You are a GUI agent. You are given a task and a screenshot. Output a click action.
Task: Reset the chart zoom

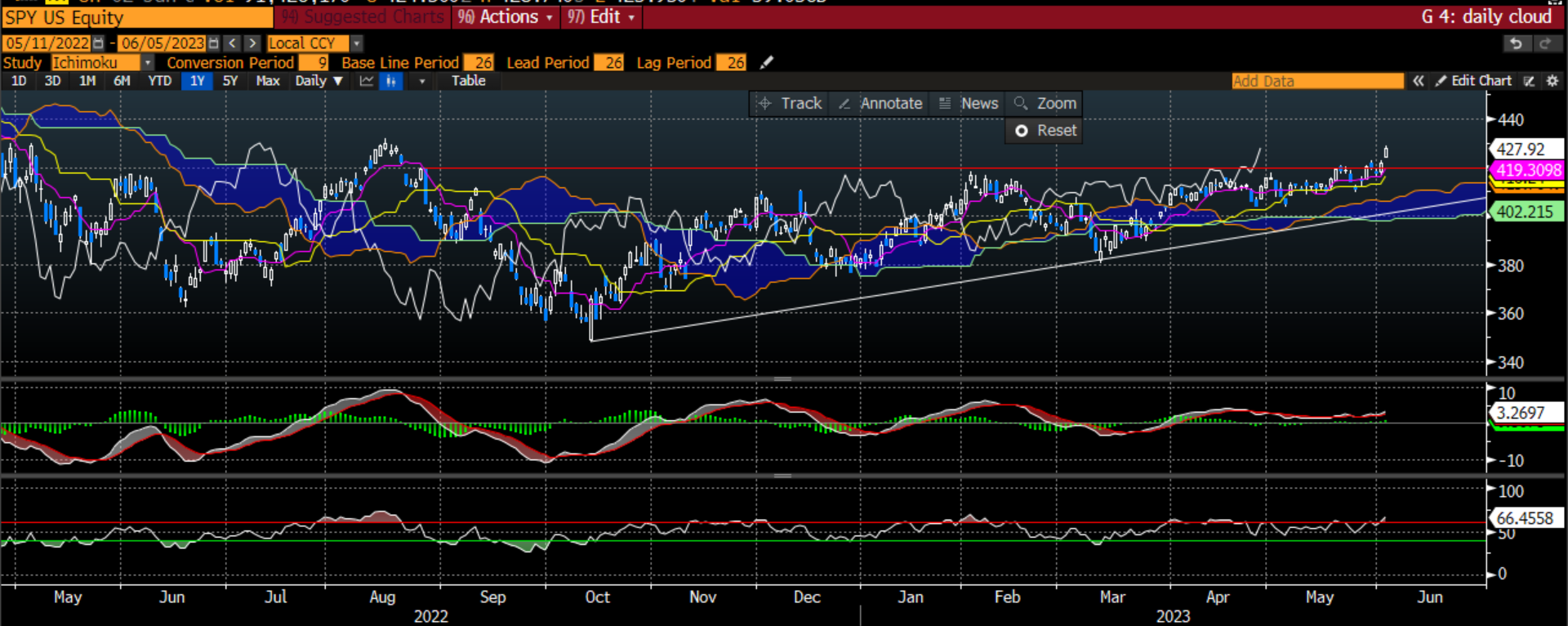click(x=1045, y=131)
